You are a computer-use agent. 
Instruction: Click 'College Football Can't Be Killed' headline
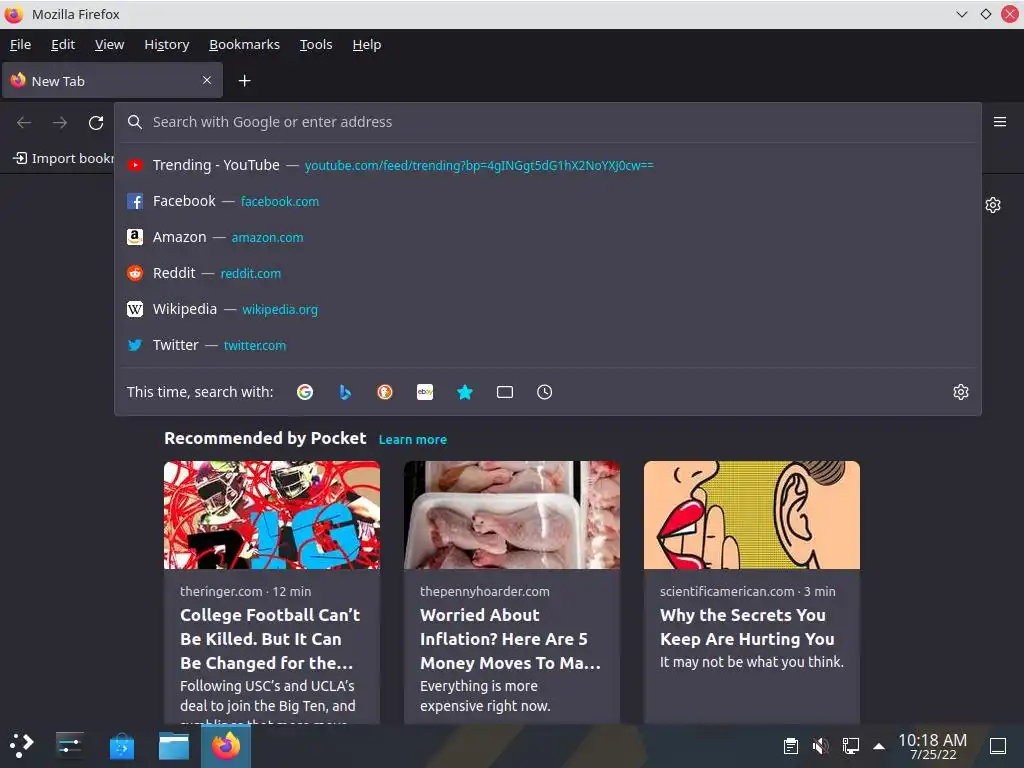(x=270, y=639)
